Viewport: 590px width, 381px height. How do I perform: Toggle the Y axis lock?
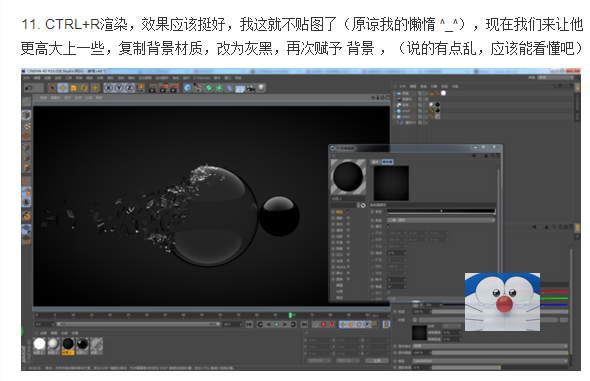[119, 88]
